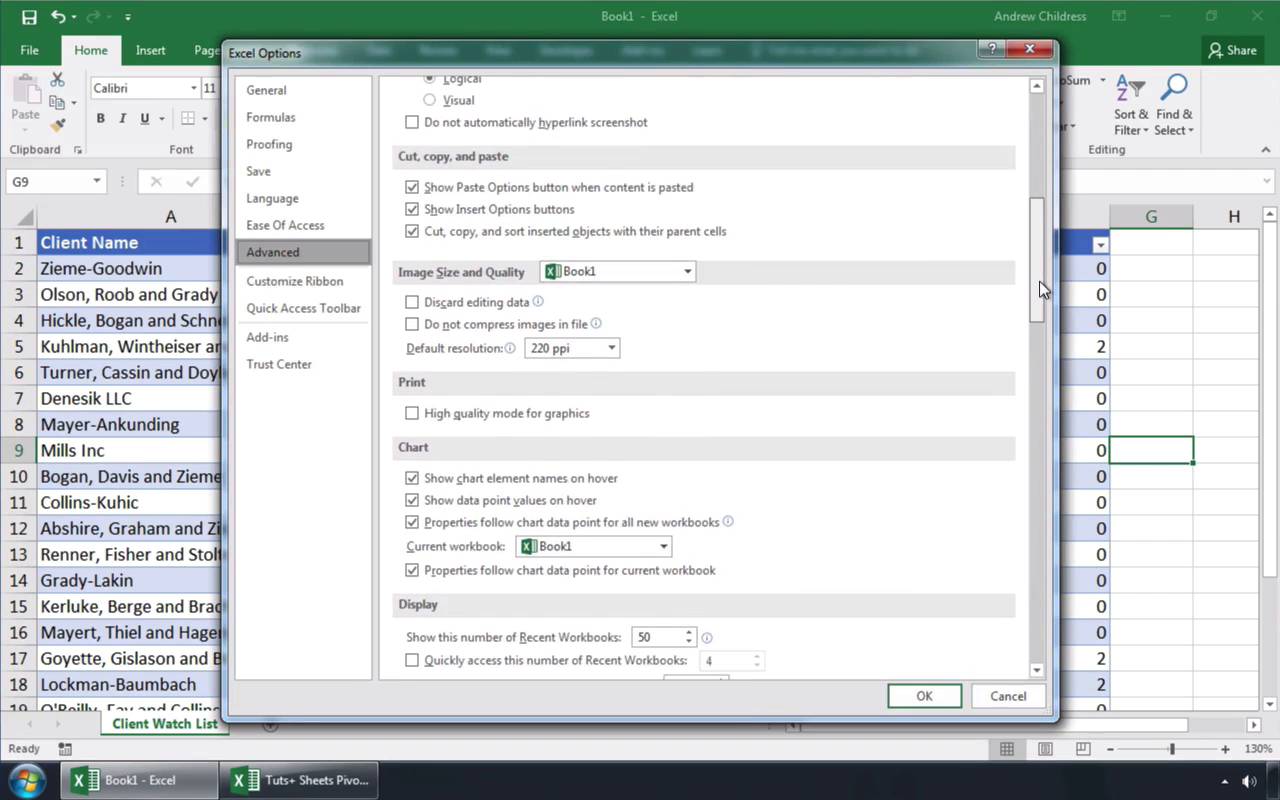Image resolution: width=1280 pixels, height=800 pixels.
Task: Click the system tray volume speaker icon
Action: [x=1249, y=781]
